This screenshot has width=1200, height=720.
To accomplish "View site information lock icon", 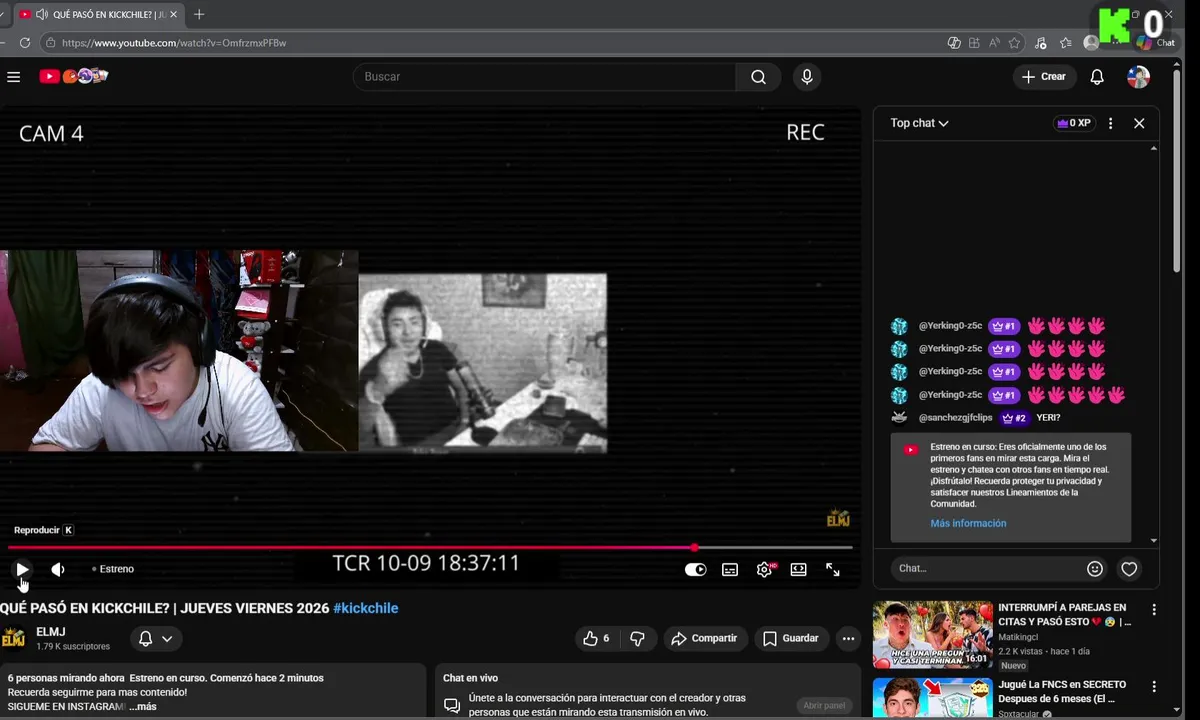I will [50, 43].
